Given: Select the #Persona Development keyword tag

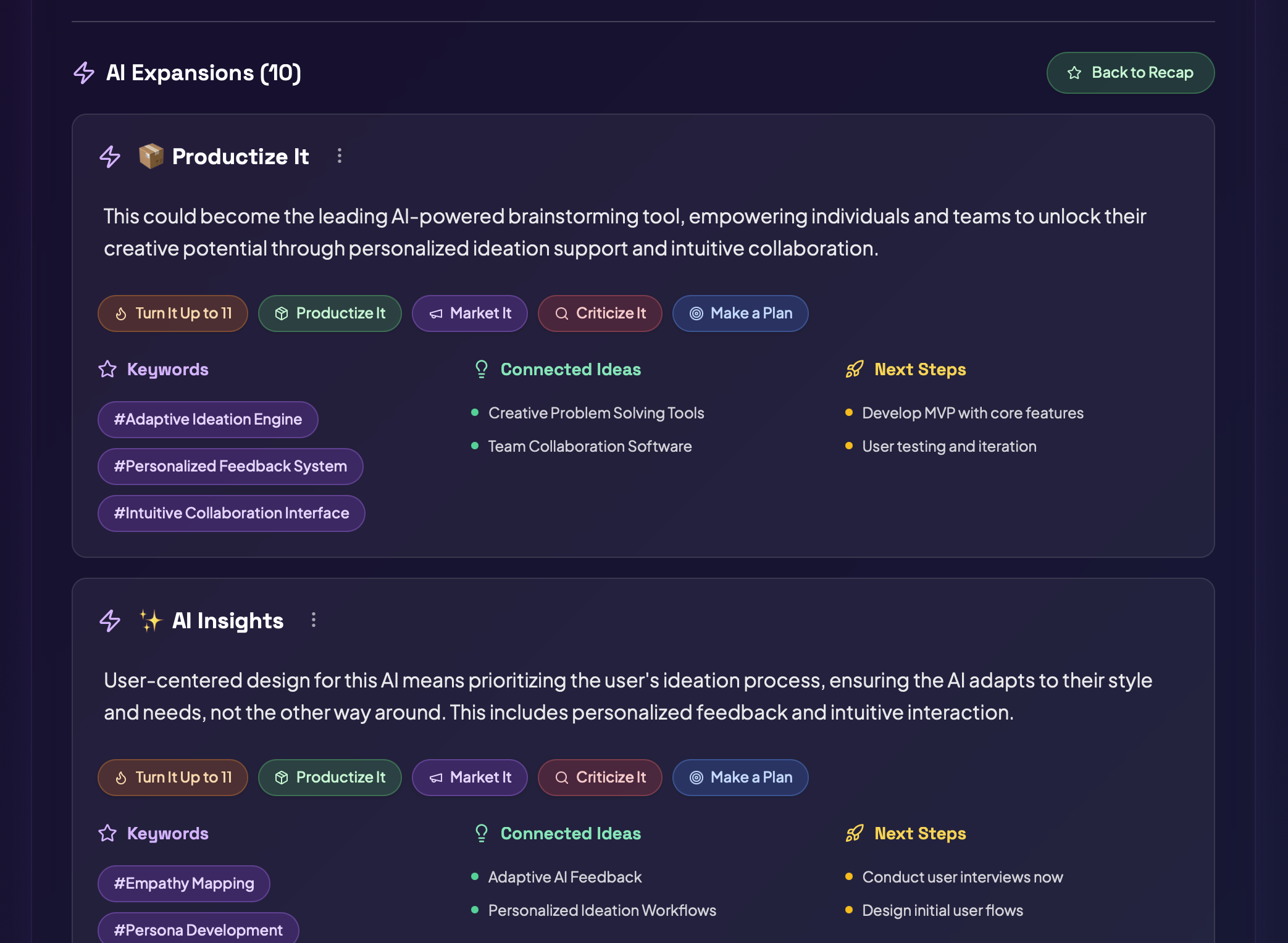Looking at the screenshot, I should 198,929.
